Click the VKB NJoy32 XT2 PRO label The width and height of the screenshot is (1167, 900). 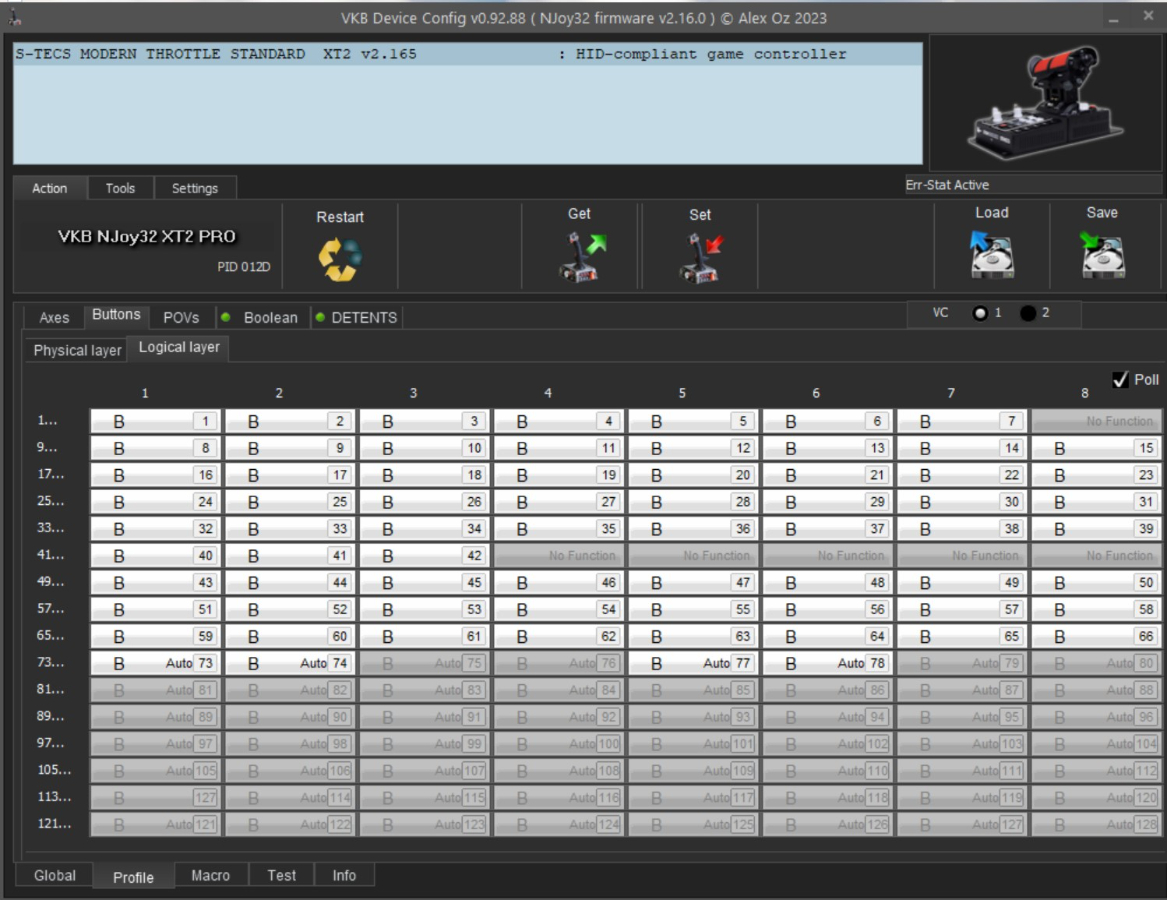click(x=147, y=237)
